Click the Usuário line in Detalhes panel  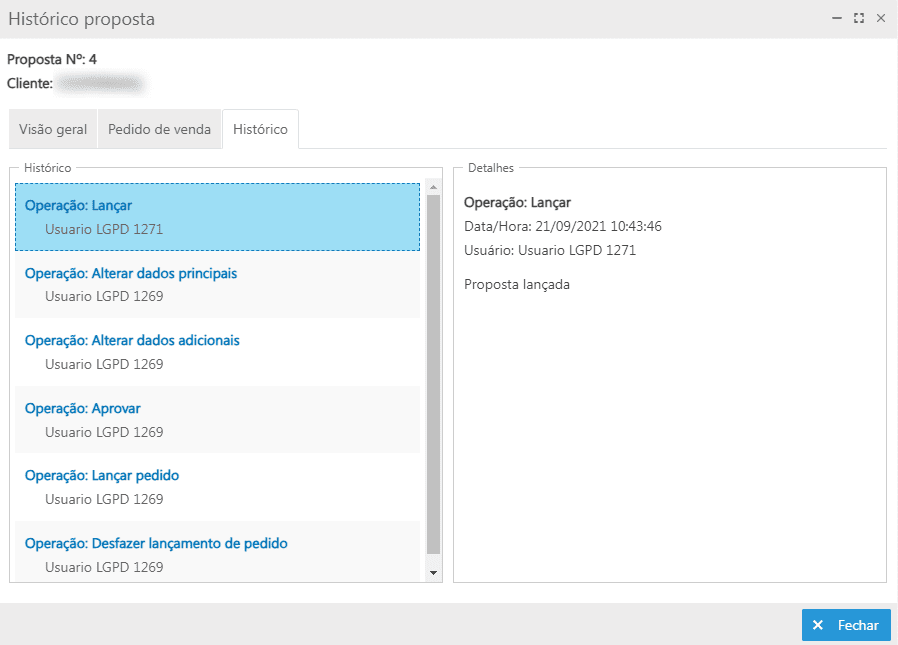[549, 251]
